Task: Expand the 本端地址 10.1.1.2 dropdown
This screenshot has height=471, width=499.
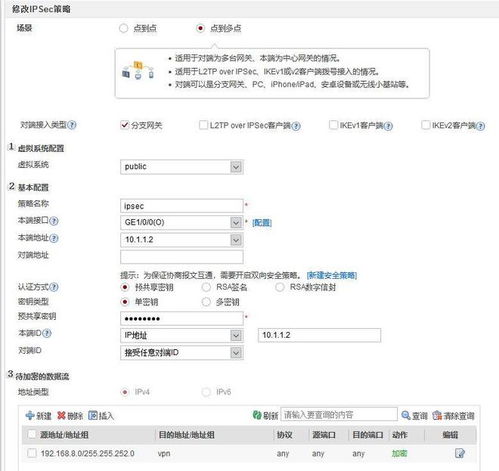Action: [236, 240]
